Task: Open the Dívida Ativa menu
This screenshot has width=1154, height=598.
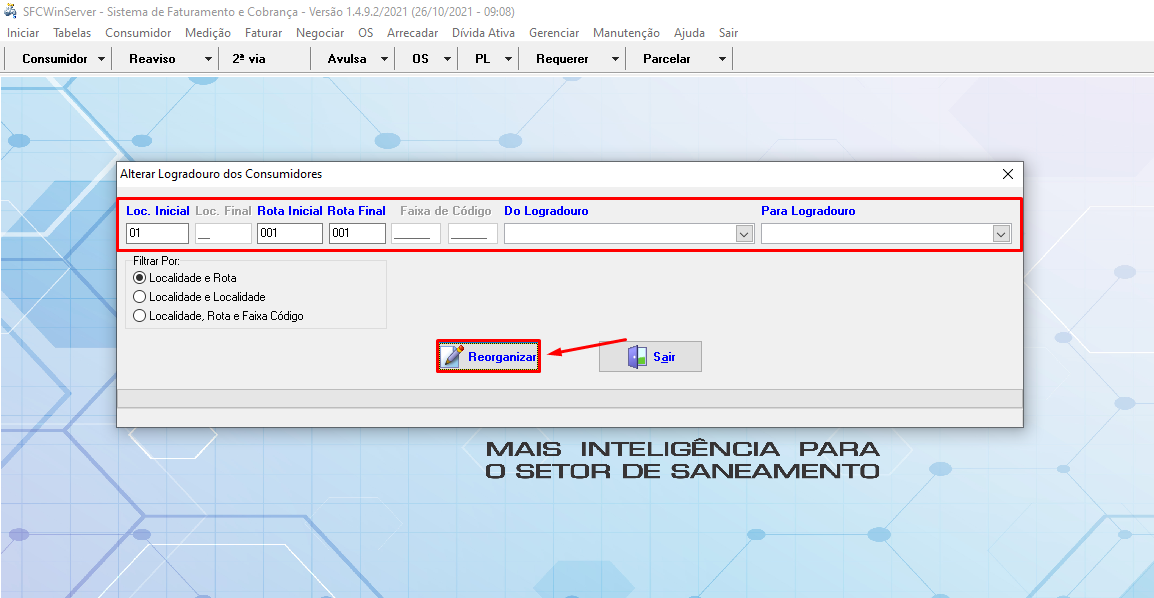Action: (483, 33)
